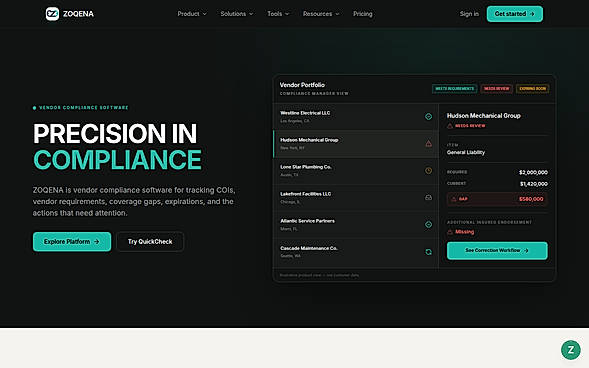Select the Atlantic Service Partners row

click(356, 225)
